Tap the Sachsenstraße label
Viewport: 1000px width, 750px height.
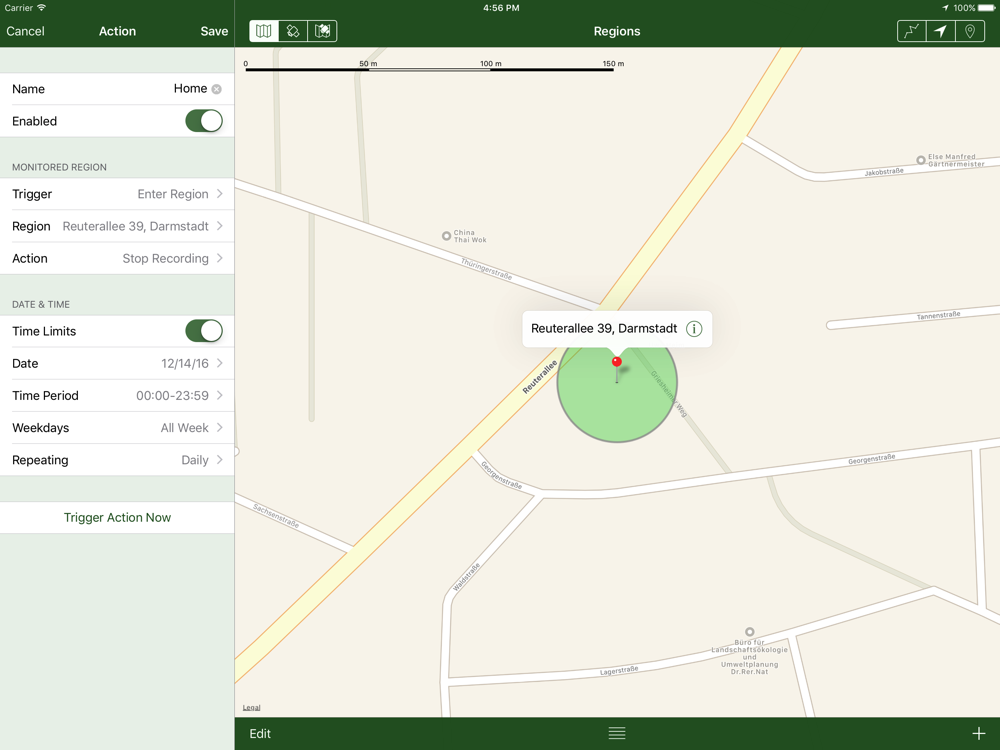(276, 515)
